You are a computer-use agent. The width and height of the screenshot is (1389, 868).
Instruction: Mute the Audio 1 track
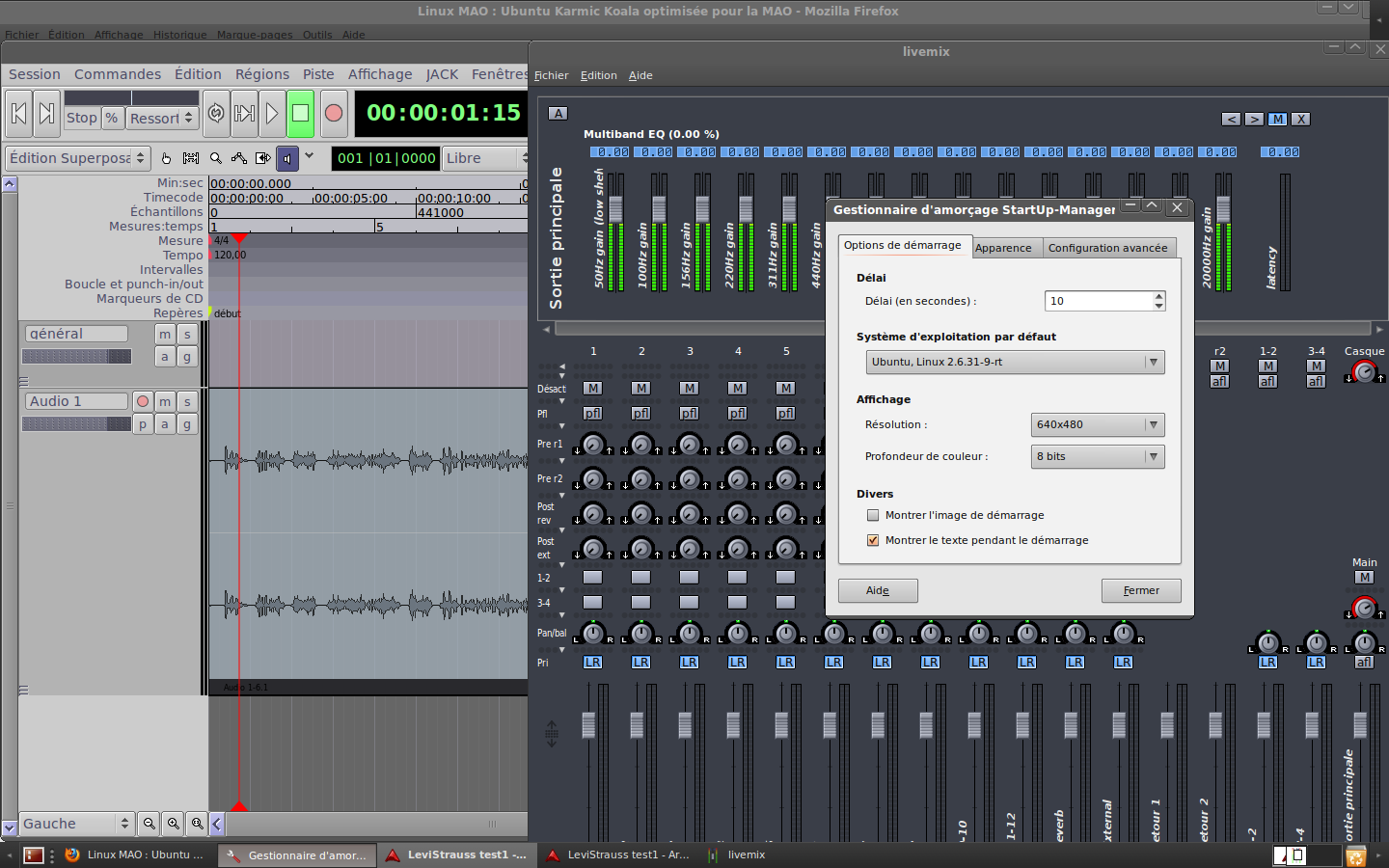coord(165,401)
